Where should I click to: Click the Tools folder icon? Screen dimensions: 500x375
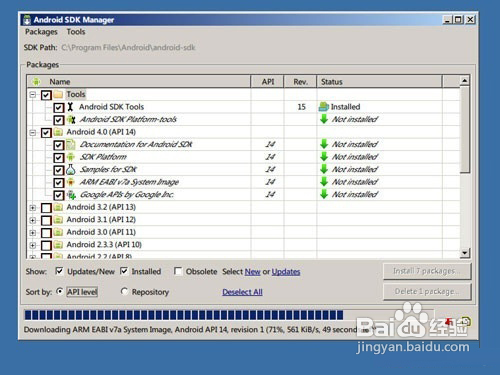(58, 94)
